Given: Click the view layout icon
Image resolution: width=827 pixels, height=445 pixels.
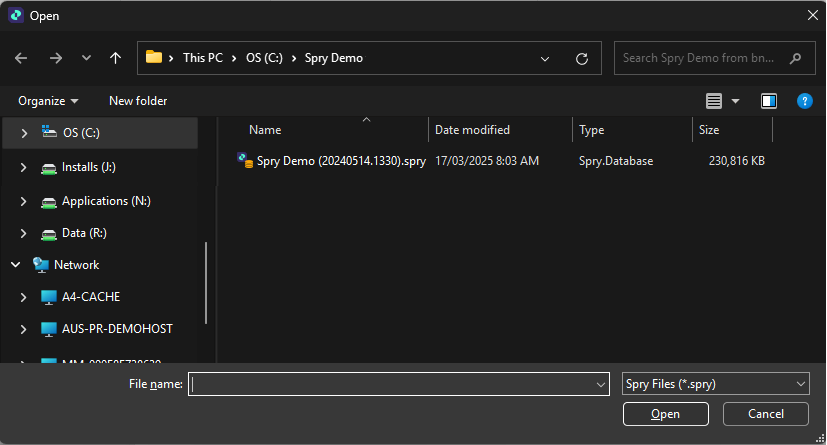Looking at the screenshot, I should tap(714, 101).
